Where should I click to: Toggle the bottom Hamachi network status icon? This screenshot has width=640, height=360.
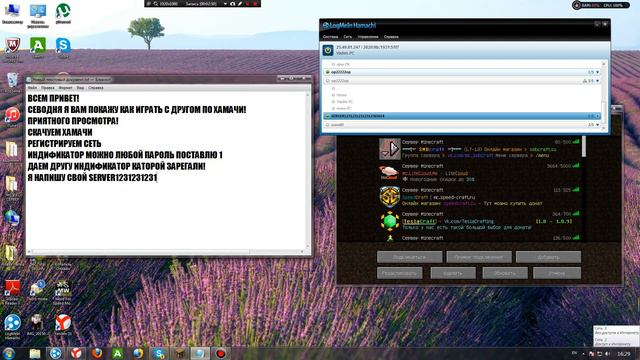pos(327,125)
